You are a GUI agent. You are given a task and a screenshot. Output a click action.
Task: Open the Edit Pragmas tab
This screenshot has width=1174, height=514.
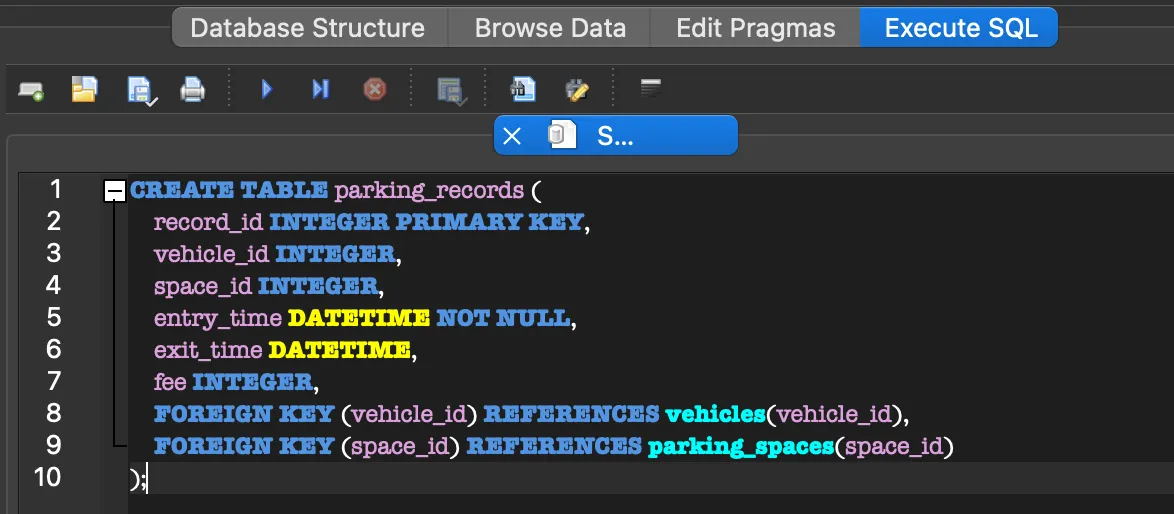(x=755, y=28)
